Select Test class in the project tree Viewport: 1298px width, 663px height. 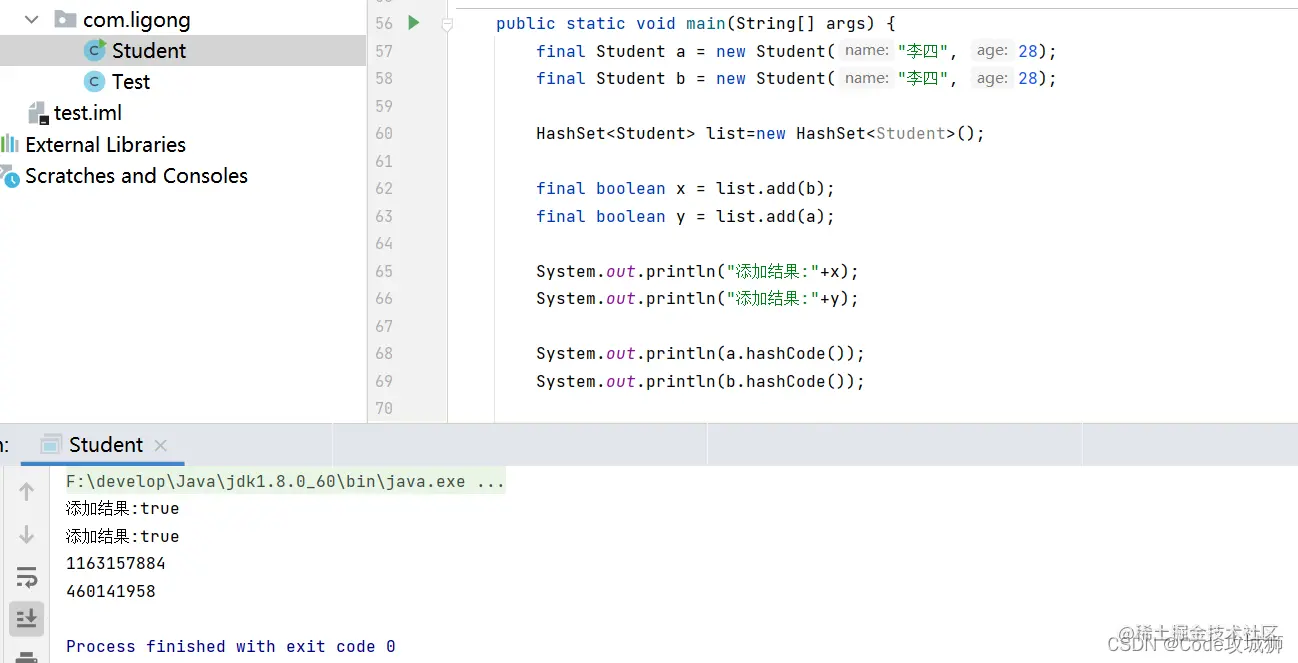pyautogui.click(x=131, y=82)
